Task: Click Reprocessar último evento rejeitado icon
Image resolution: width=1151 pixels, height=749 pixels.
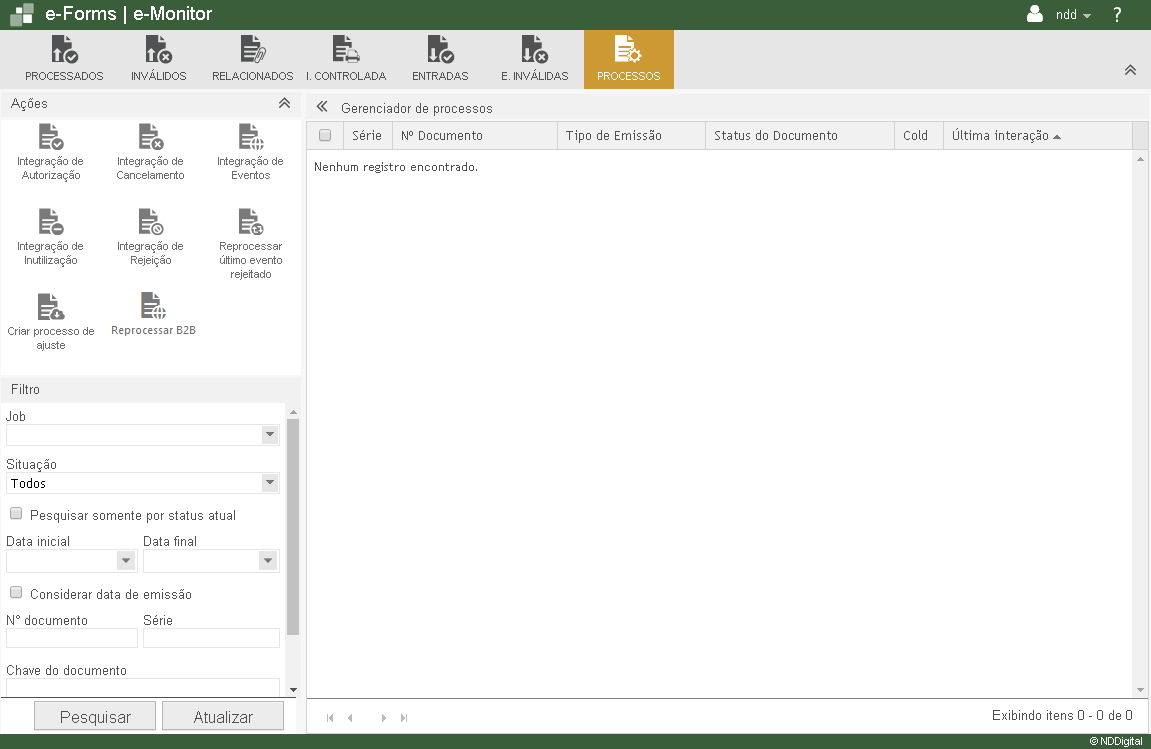Action: click(250, 223)
